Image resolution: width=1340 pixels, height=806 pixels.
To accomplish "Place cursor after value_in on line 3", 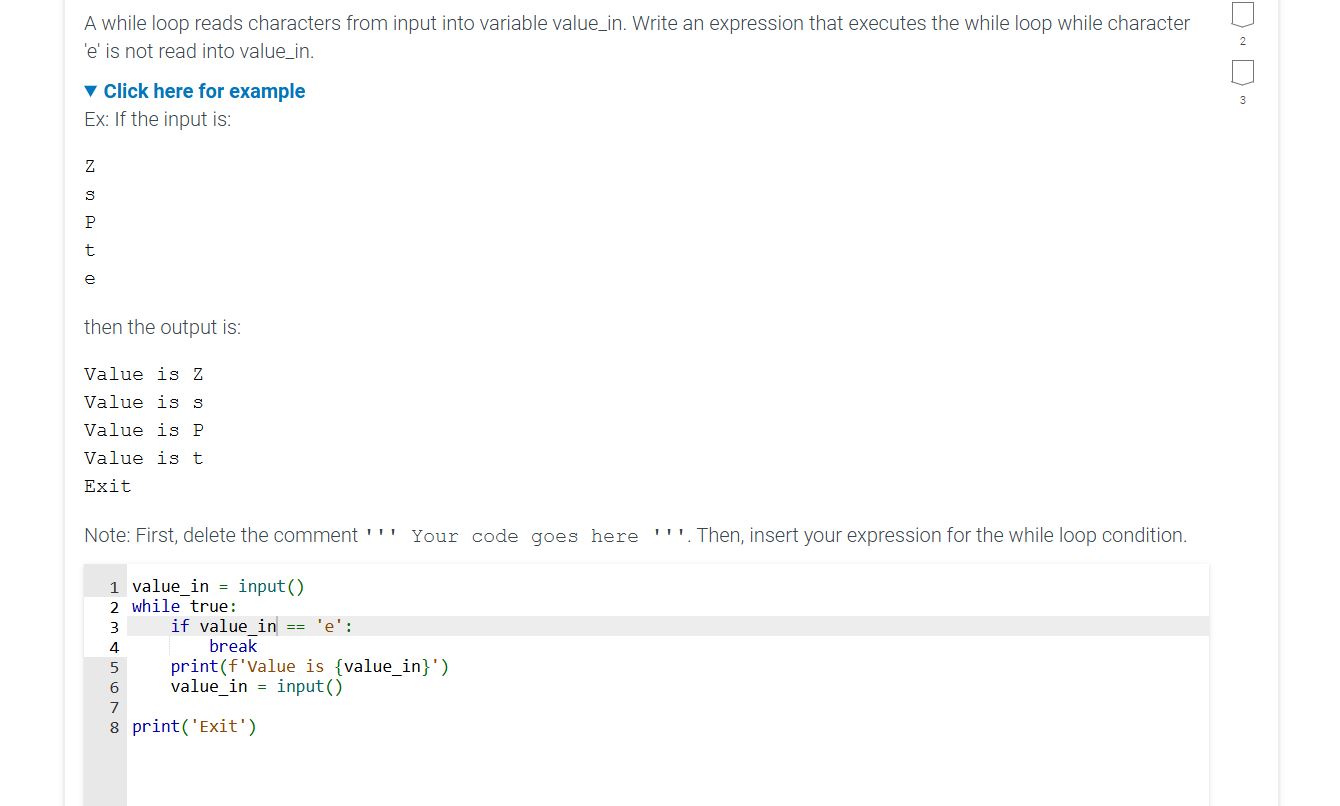I will click(x=277, y=626).
